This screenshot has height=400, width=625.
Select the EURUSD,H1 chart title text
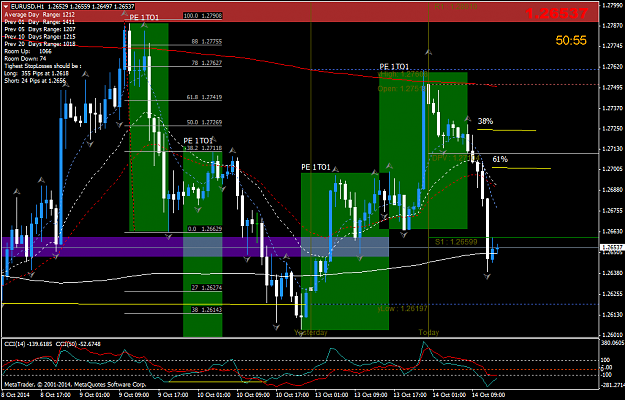27,6
